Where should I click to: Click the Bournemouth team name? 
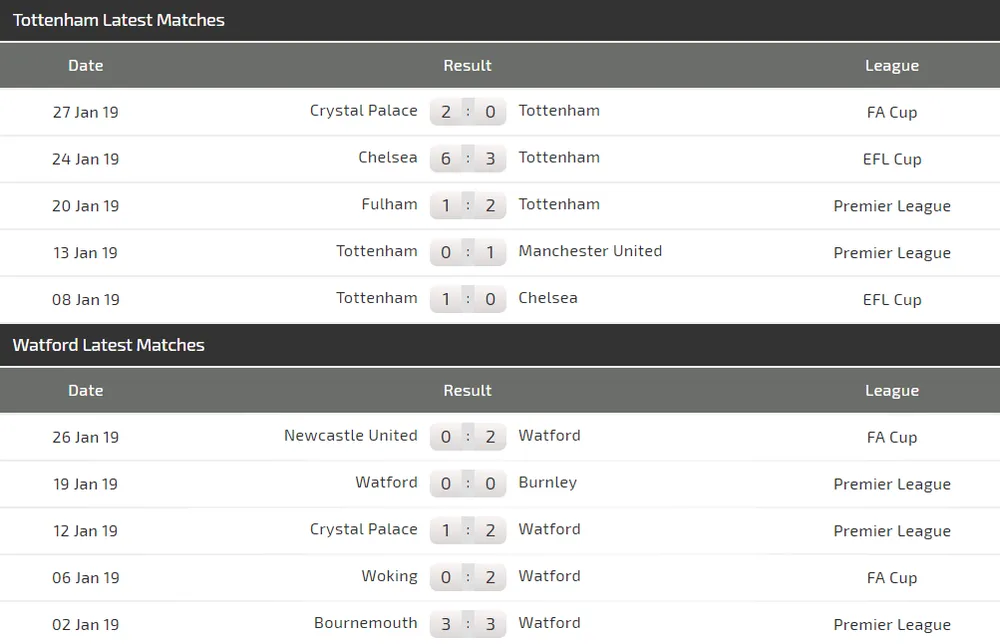coord(365,623)
